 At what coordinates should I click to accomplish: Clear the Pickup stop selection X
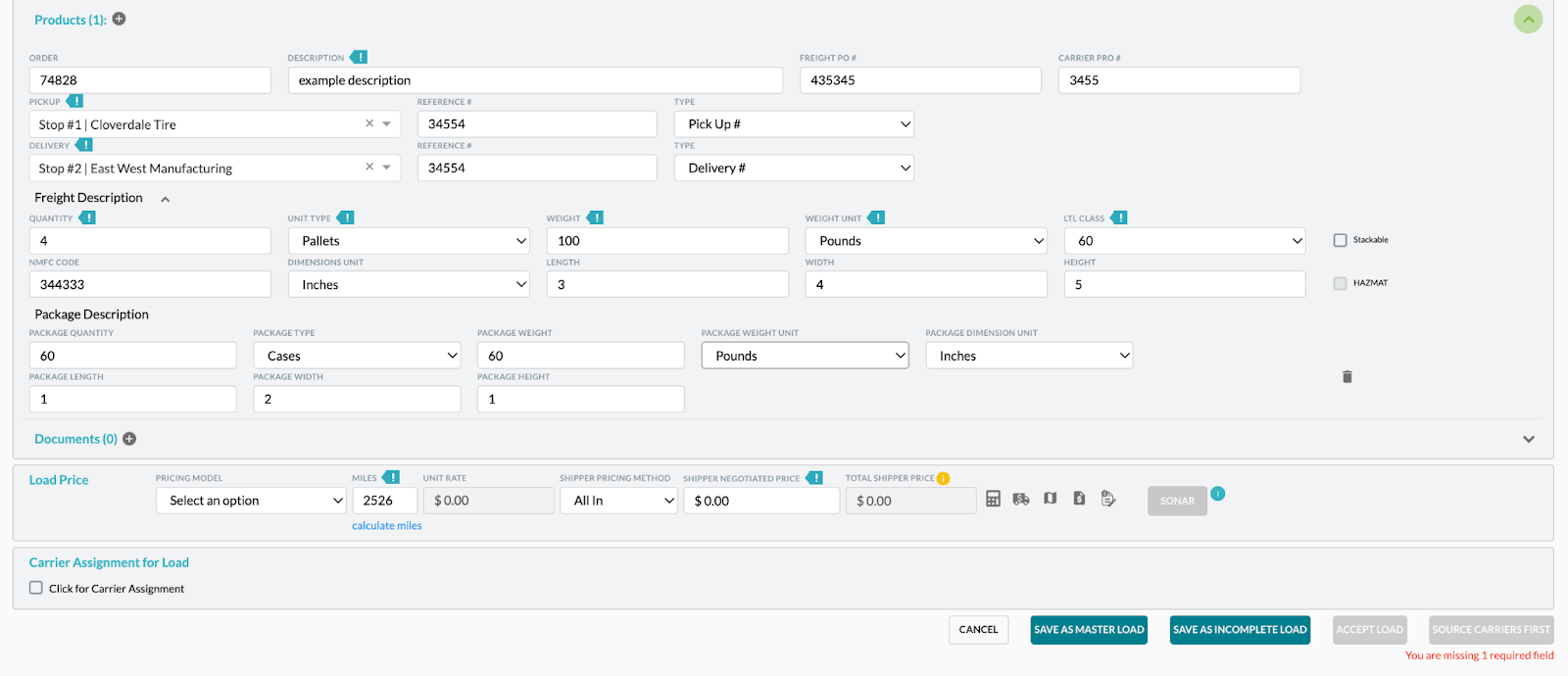pyautogui.click(x=369, y=123)
